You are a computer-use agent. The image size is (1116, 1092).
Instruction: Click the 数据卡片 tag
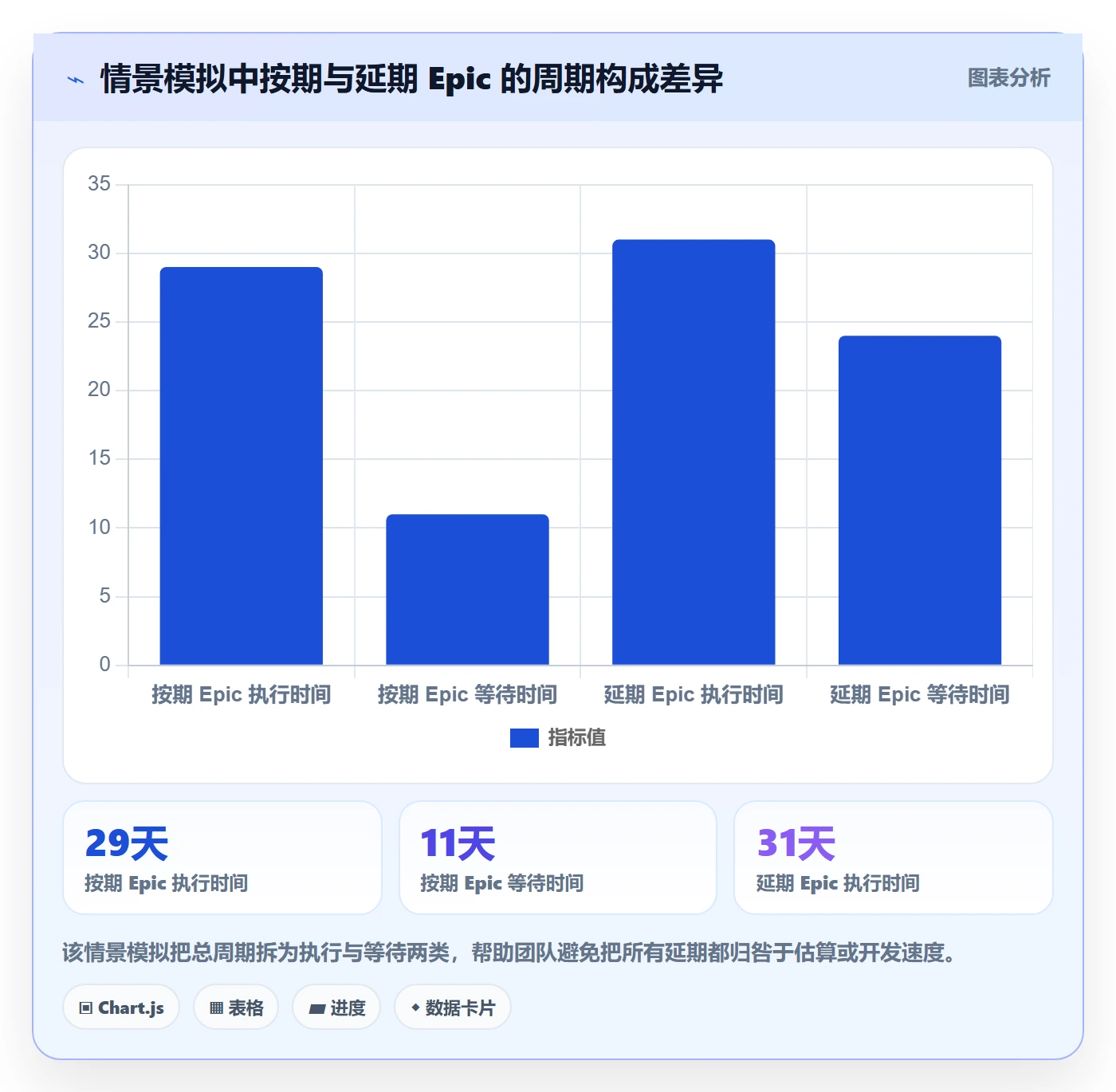coord(453,1008)
